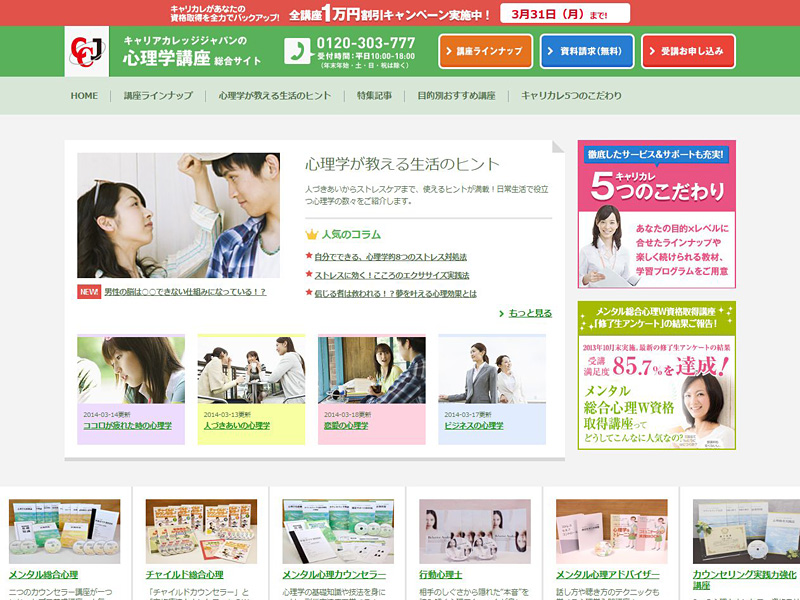Click the arrow icon beside もっと見る
Image resolution: width=800 pixels, height=600 pixels.
pyautogui.click(x=499, y=312)
